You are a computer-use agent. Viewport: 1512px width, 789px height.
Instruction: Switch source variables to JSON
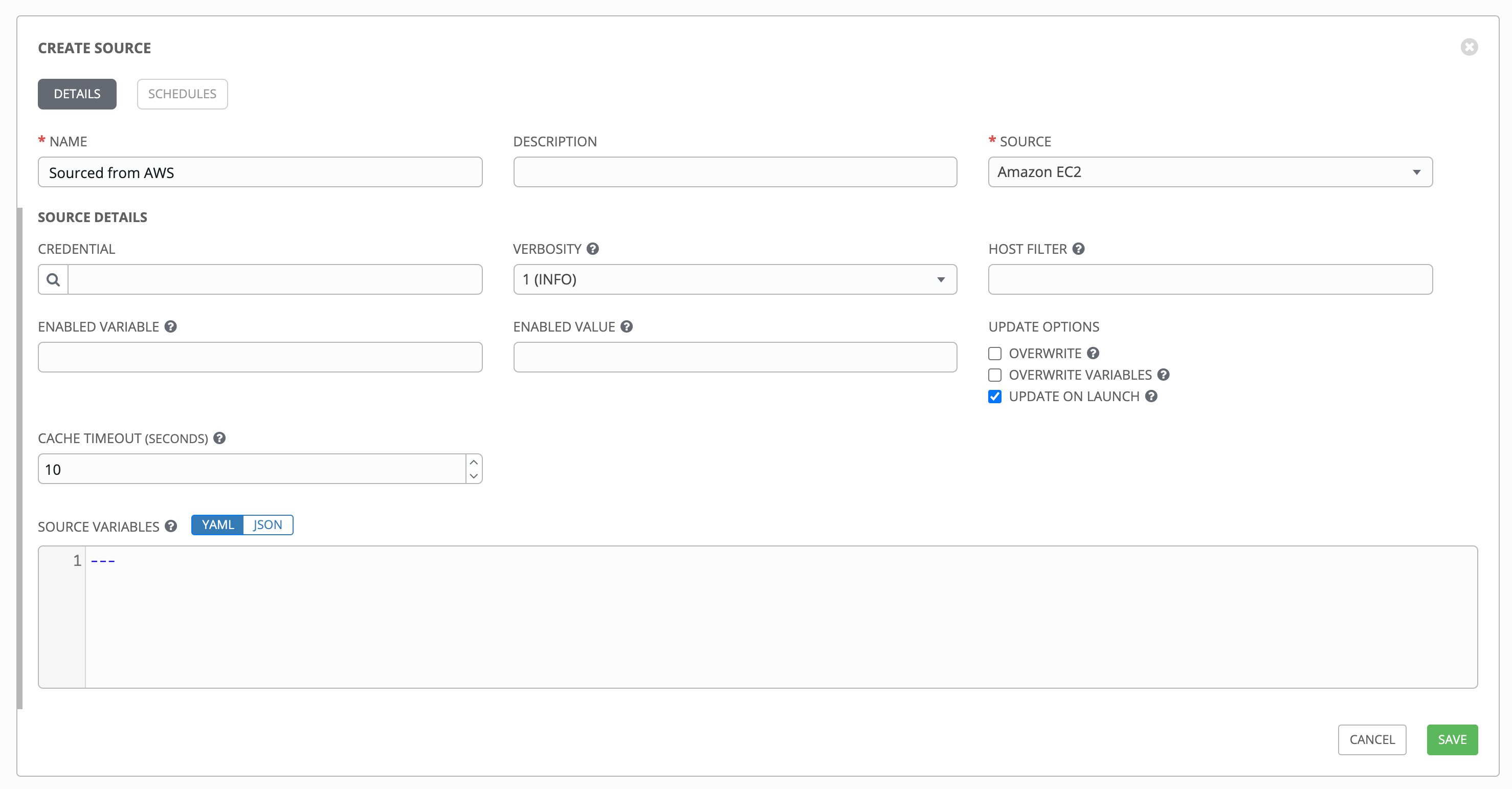point(268,525)
